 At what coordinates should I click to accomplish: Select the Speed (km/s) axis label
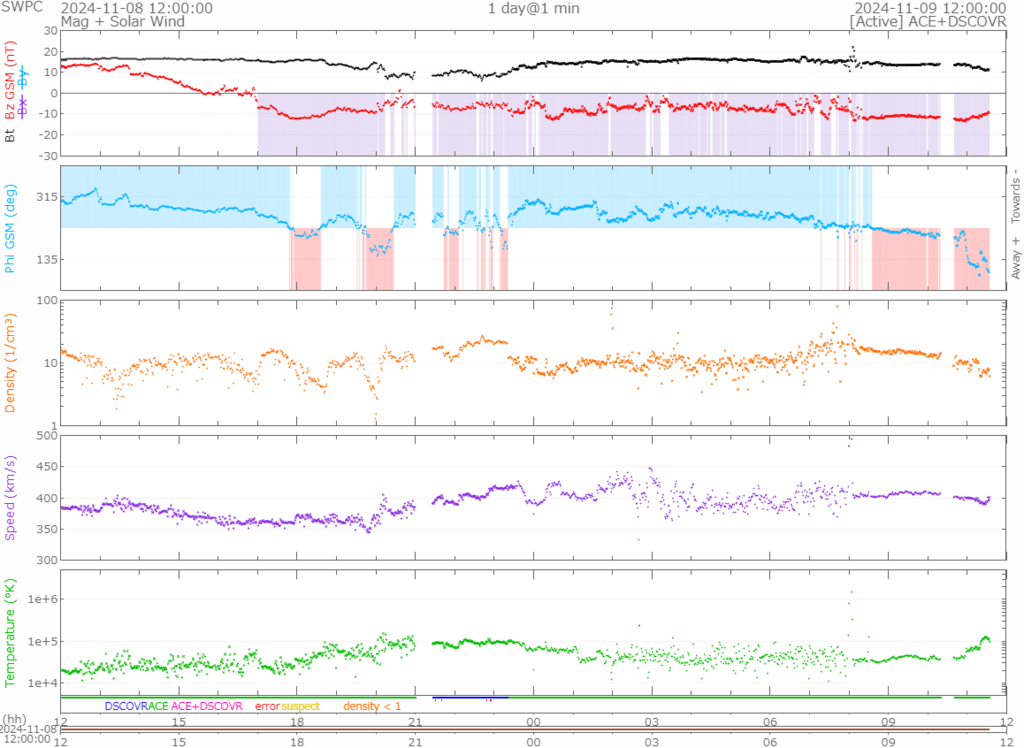tap(10, 497)
